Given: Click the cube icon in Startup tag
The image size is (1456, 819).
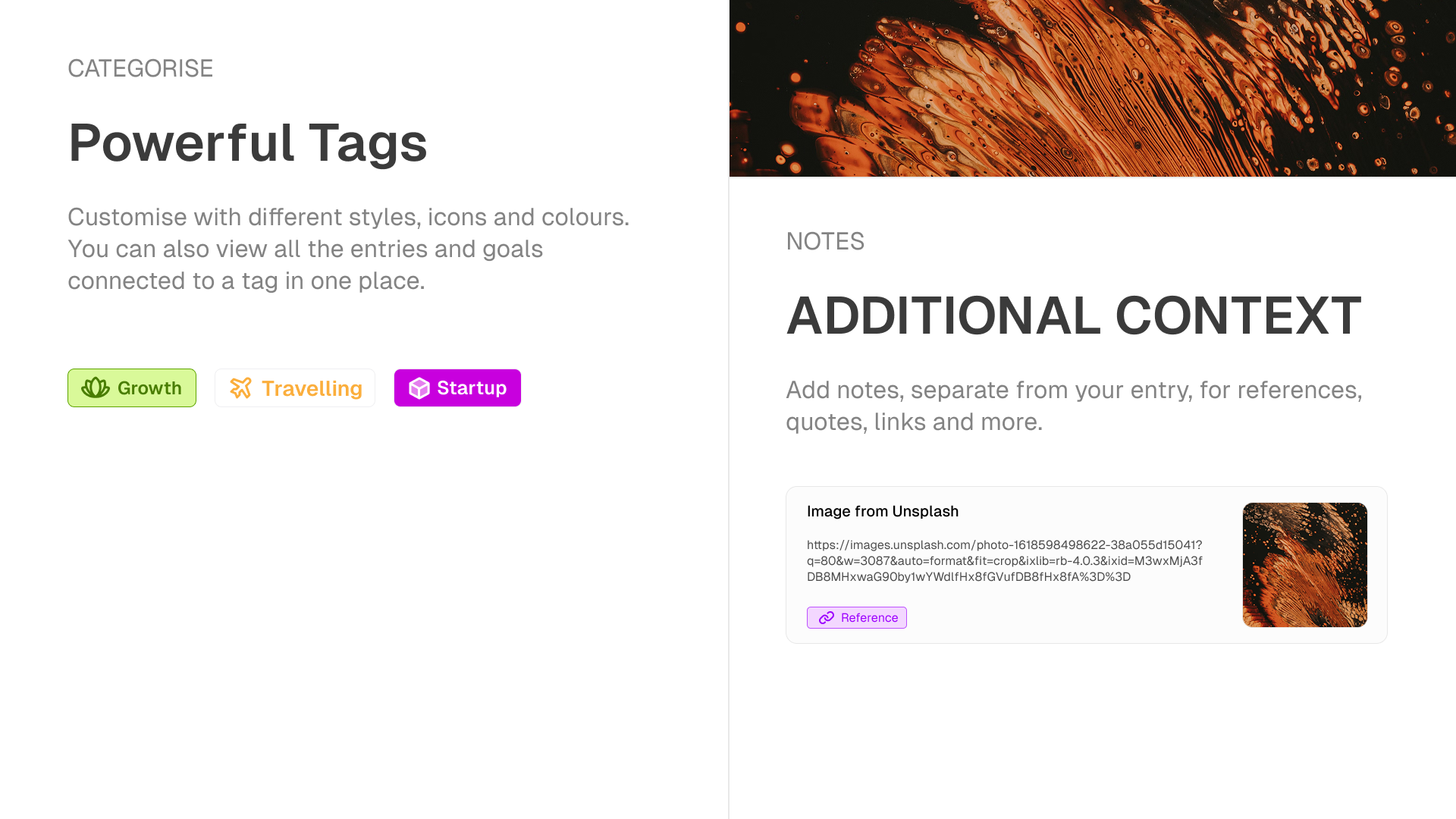Looking at the screenshot, I should point(419,388).
